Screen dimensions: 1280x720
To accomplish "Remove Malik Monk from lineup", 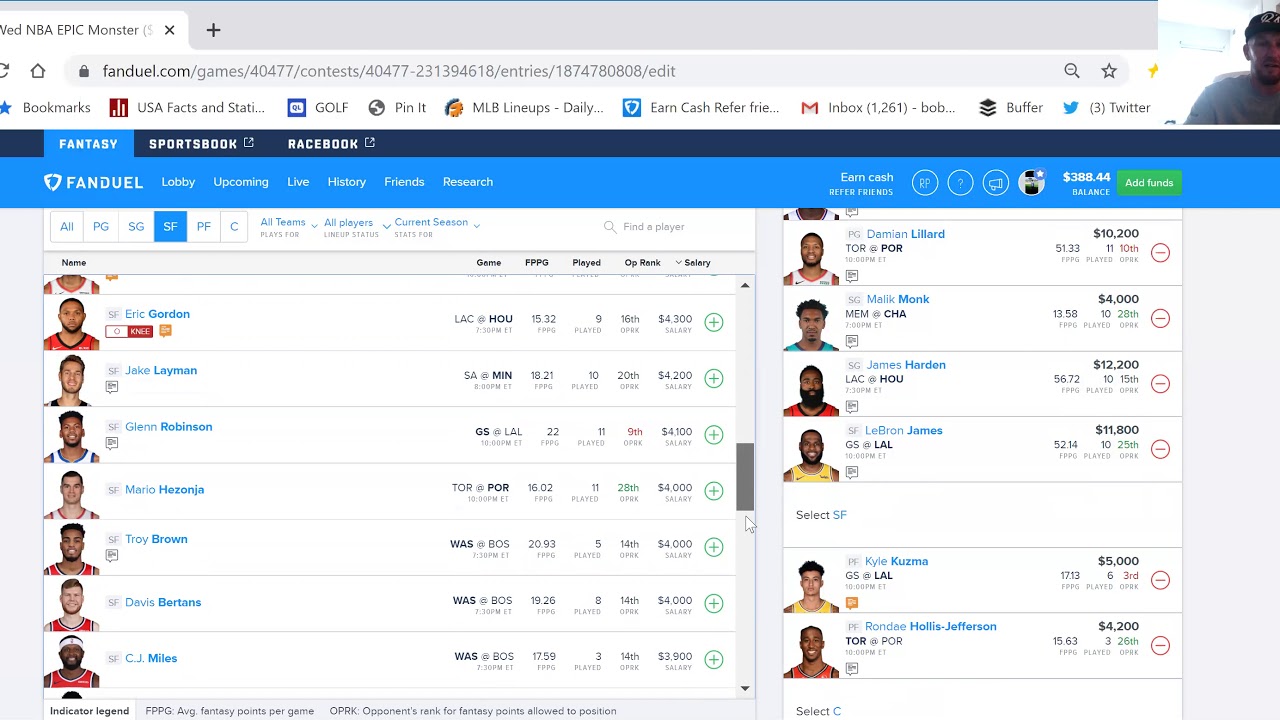I will pyautogui.click(x=1160, y=318).
